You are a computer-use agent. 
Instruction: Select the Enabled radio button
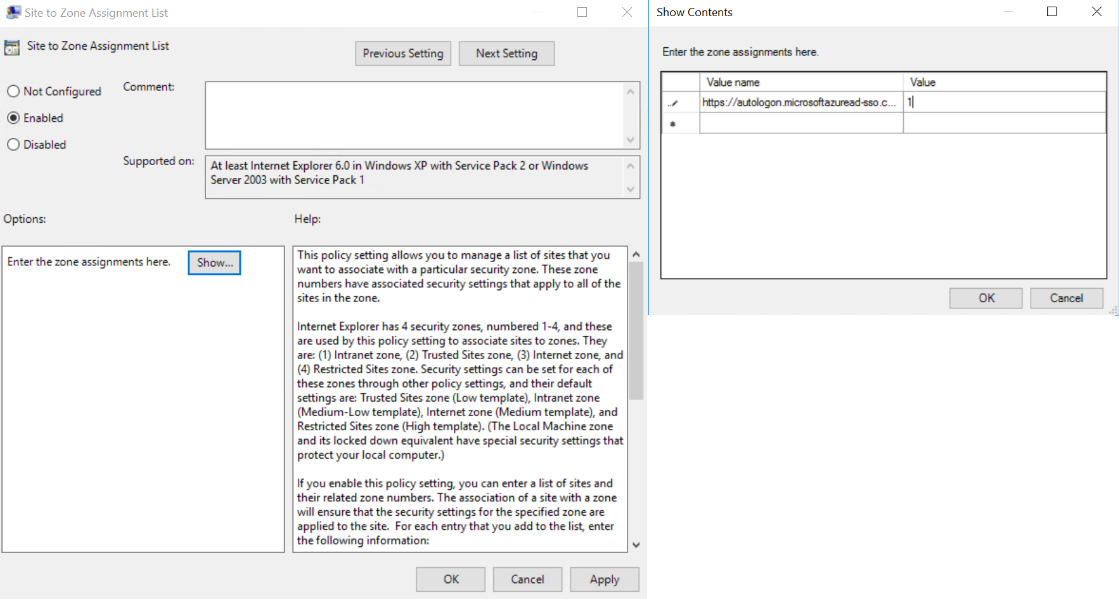[11, 117]
